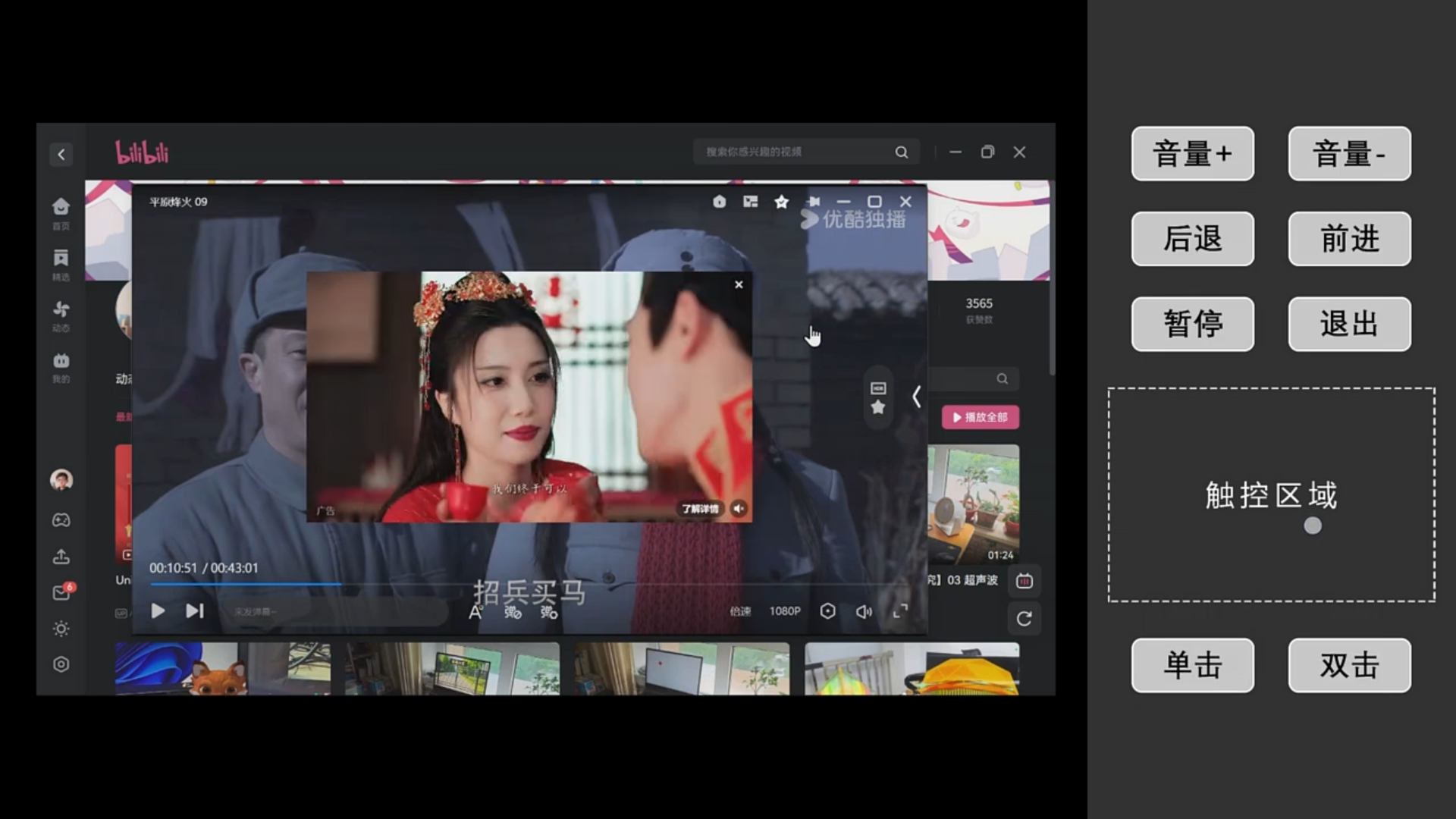Image resolution: width=1456 pixels, height=819 pixels.
Task: Close the advertisement overlay
Action: [x=739, y=285]
